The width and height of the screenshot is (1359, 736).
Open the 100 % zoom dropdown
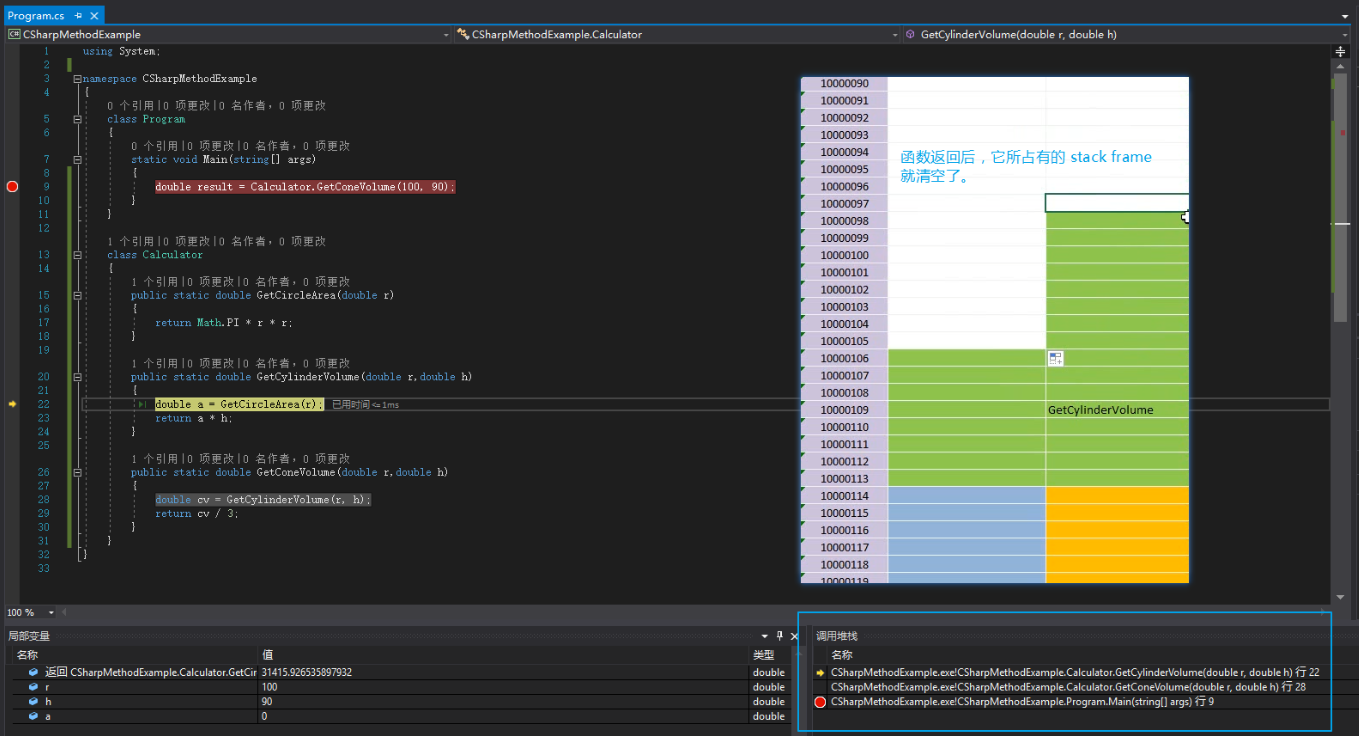coord(51,612)
